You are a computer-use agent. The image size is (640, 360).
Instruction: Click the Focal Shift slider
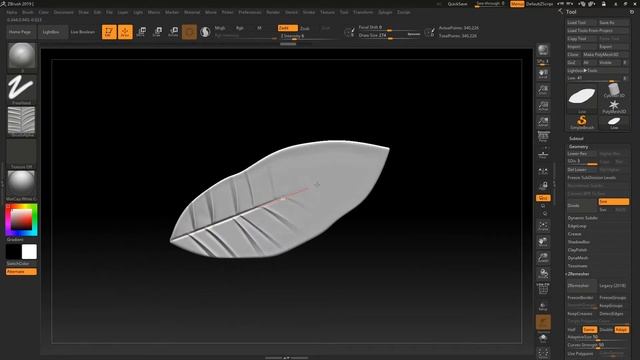(x=389, y=28)
